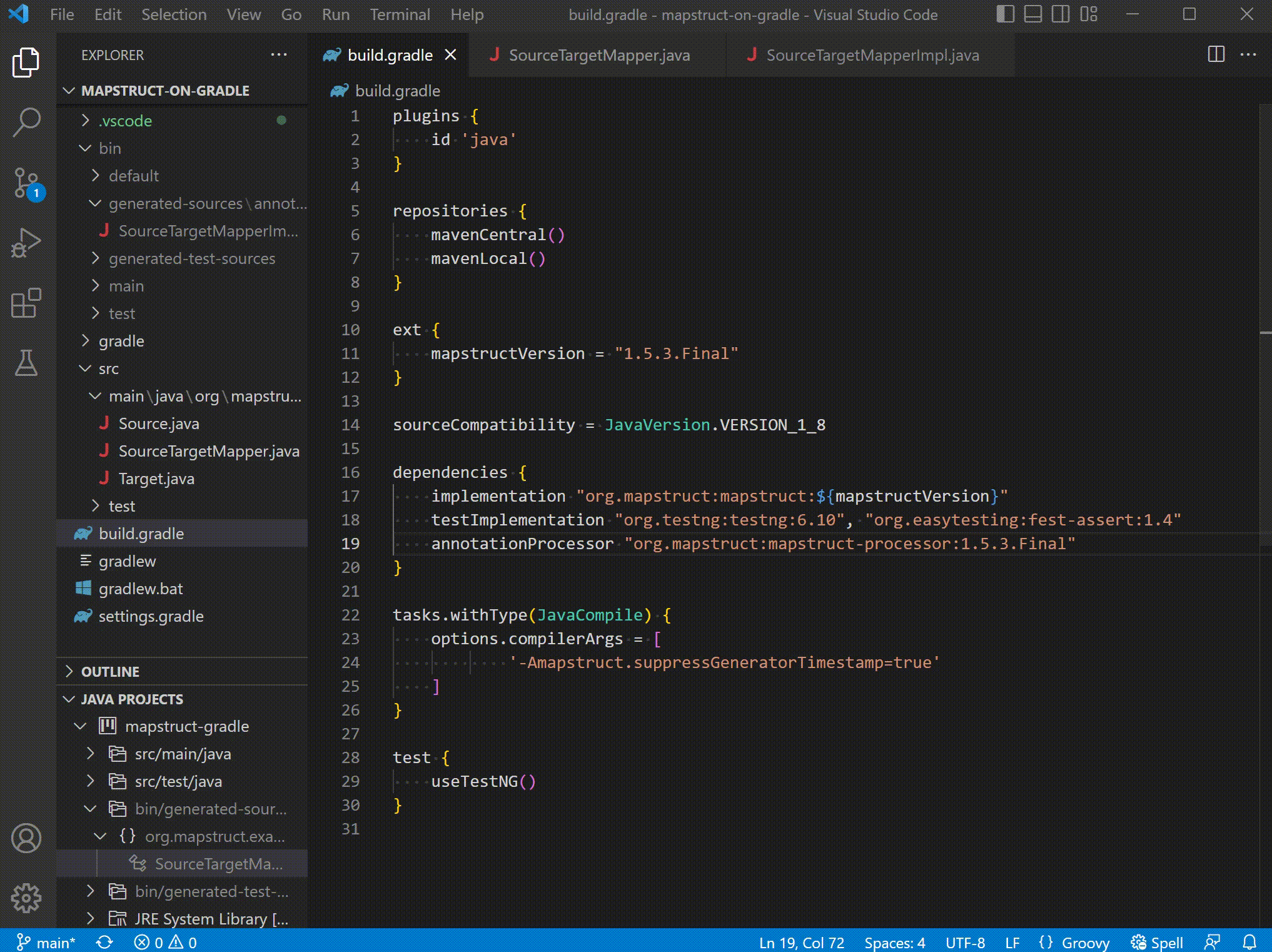Open the Source Control view

[x=26, y=183]
